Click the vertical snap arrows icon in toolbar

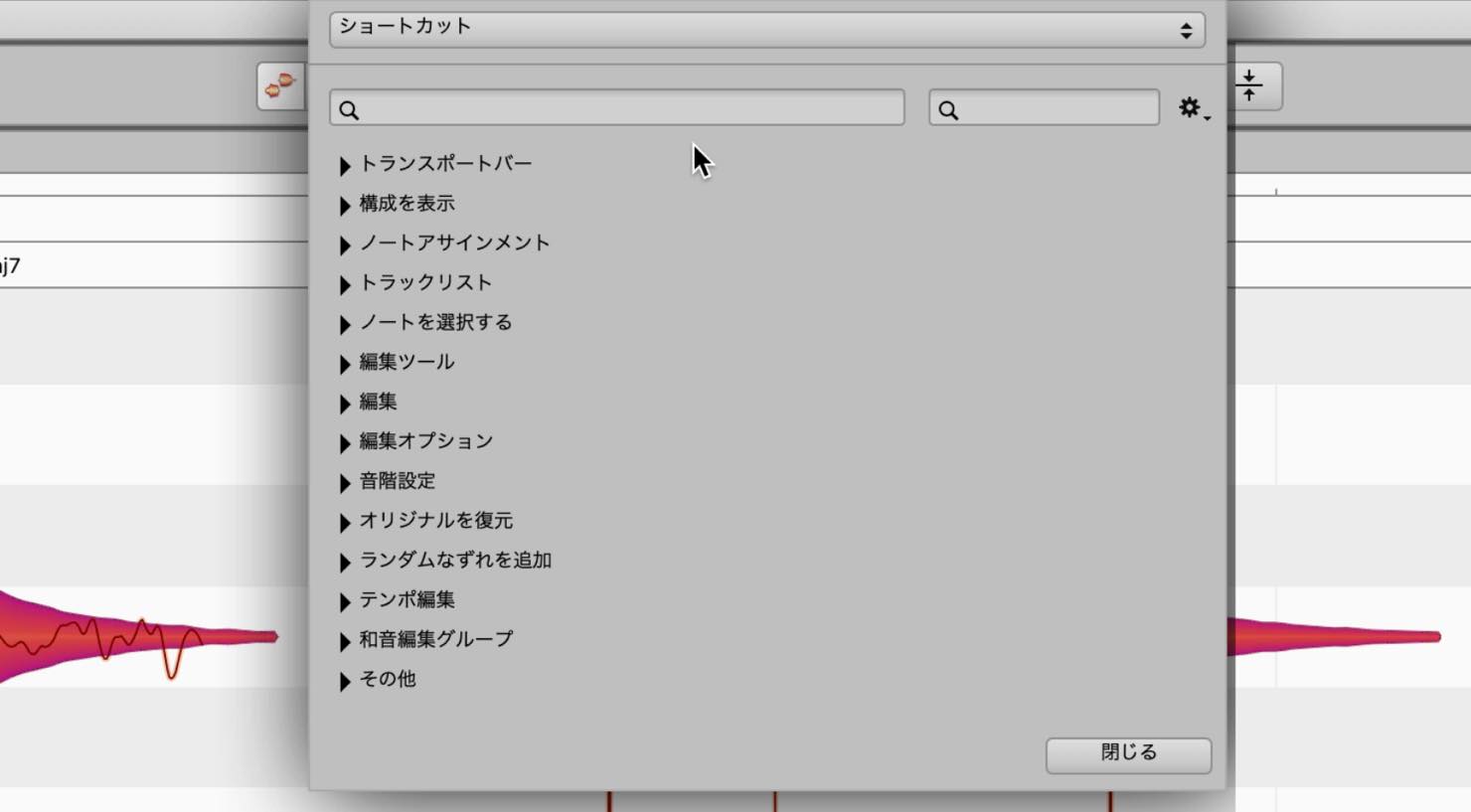[x=1250, y=86]
